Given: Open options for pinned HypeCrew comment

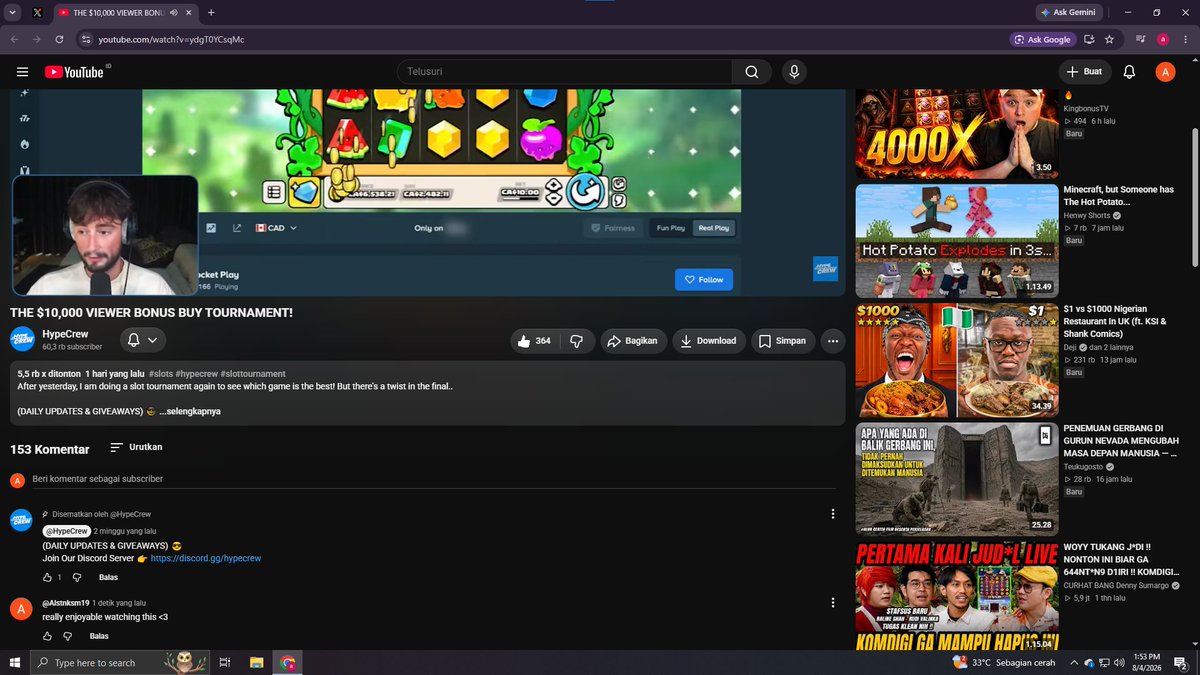Looking at the screenshot, I should click(833, 514).
